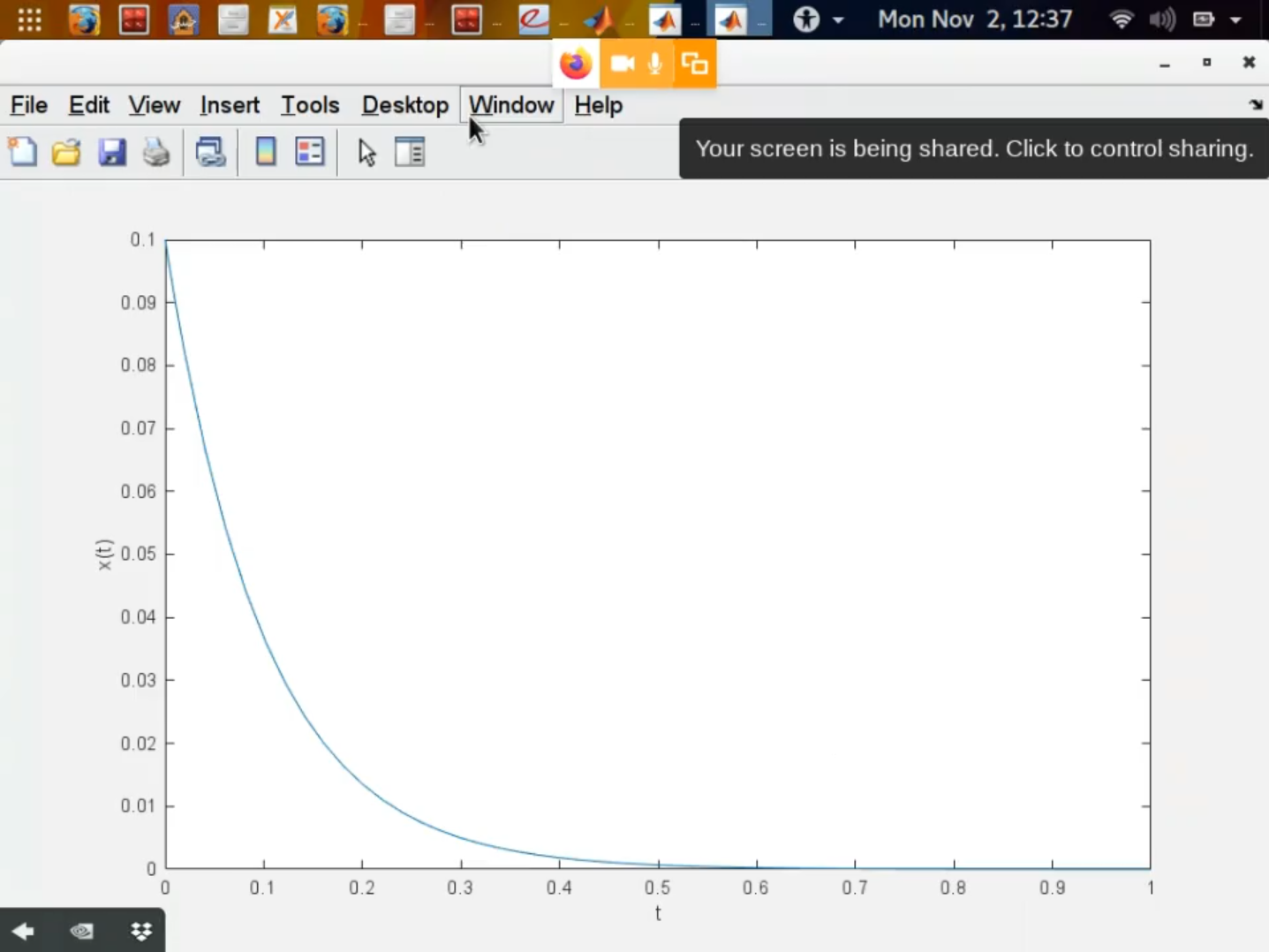Toggle the microphone sharing indicator
Screen dimensions: 1269x952
tap(655, 64)
